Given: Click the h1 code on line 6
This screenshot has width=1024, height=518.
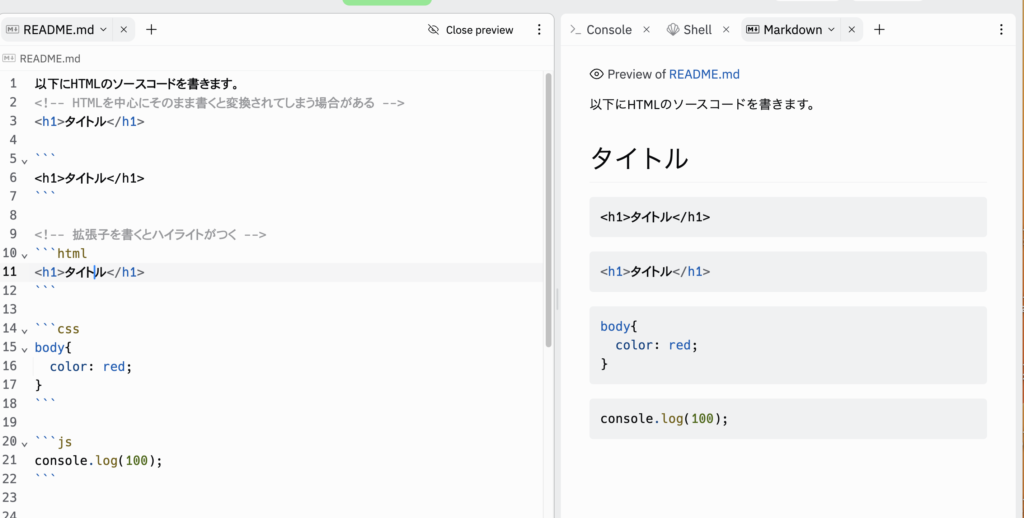Looking at the screenshot, I should (x=89, y=178).
